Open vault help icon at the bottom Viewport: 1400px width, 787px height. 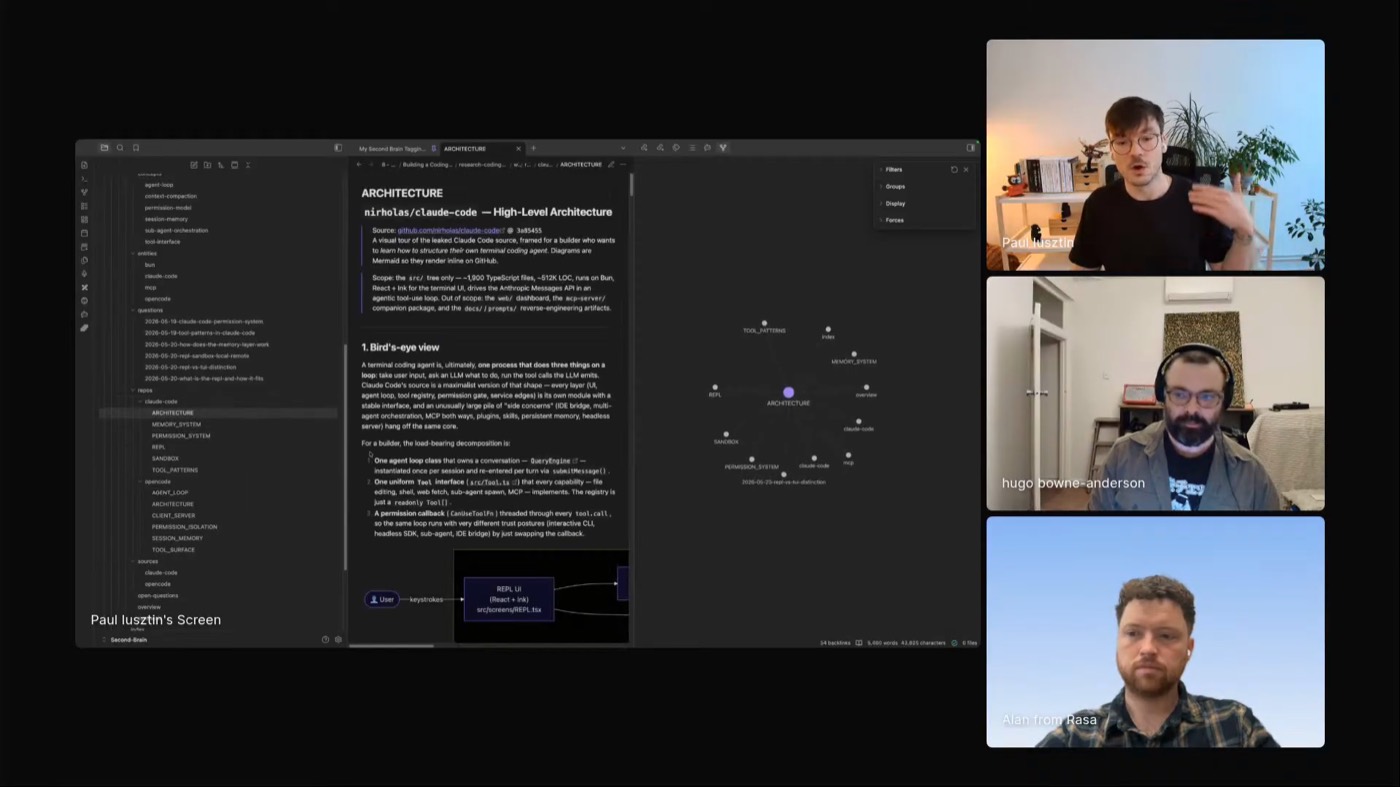click(x=325, y=639)
